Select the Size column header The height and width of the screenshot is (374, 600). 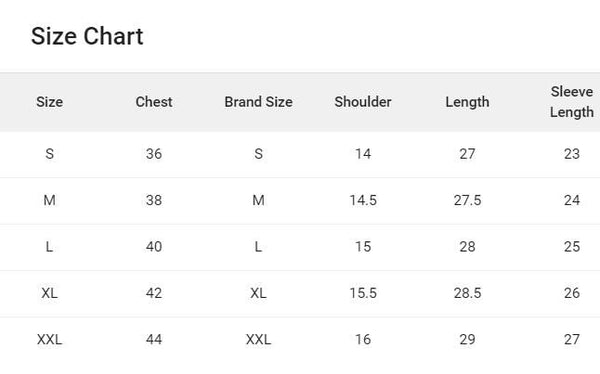click(50, 102)
